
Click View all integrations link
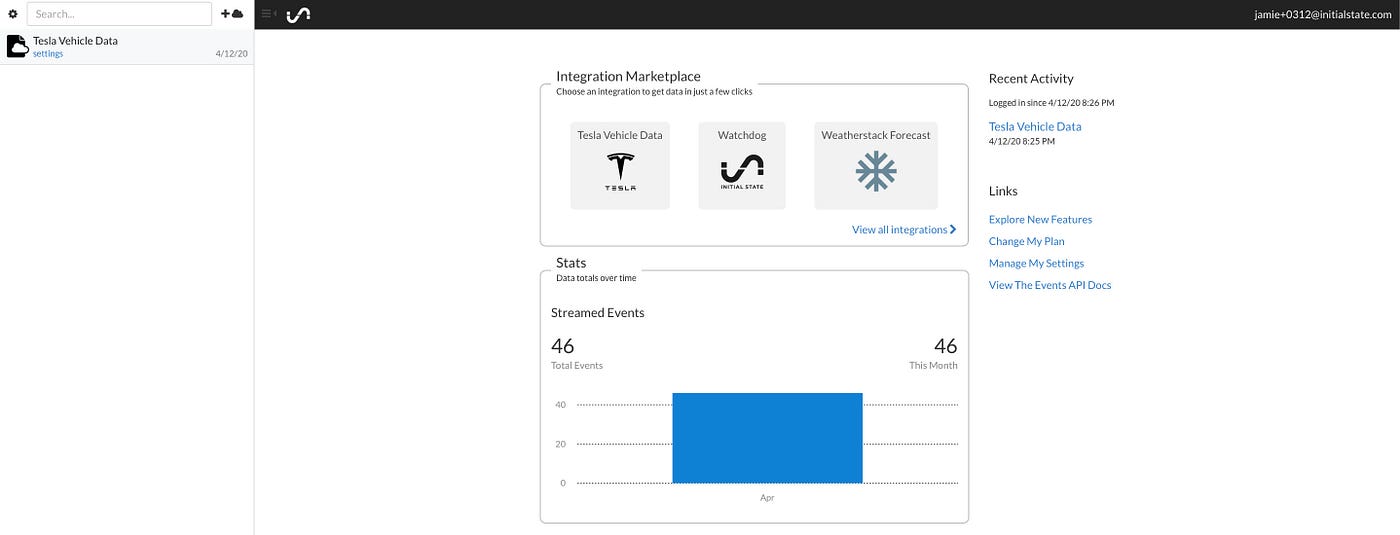pos(904,230)
